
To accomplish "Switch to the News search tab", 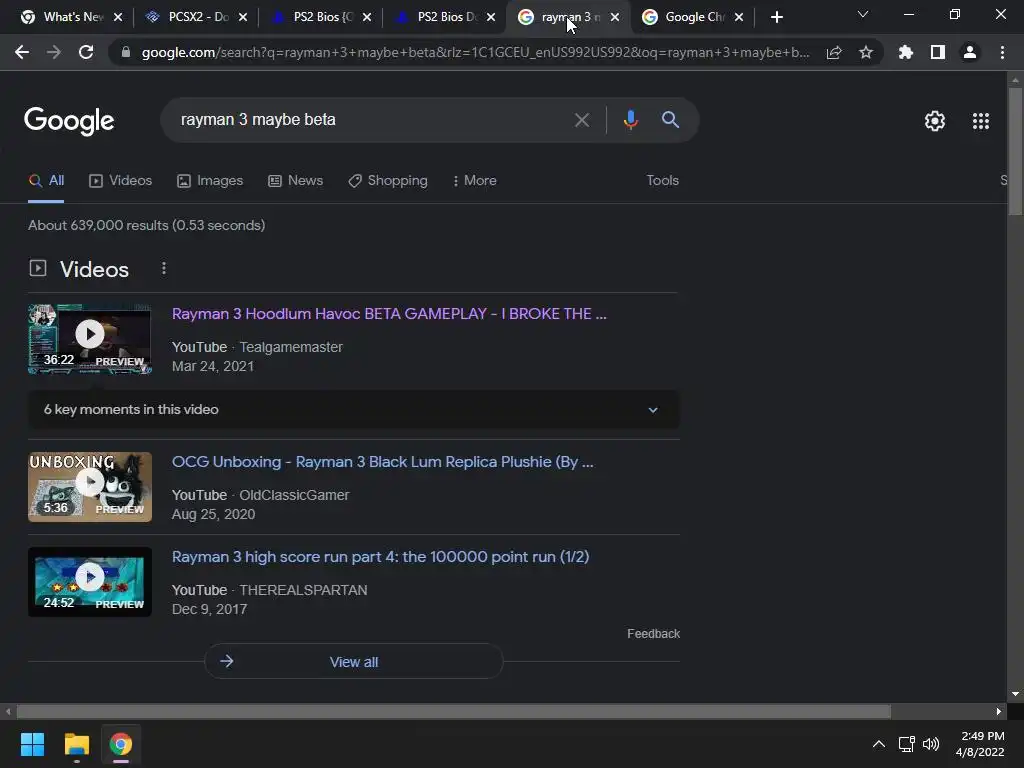I will coord(296,181).
